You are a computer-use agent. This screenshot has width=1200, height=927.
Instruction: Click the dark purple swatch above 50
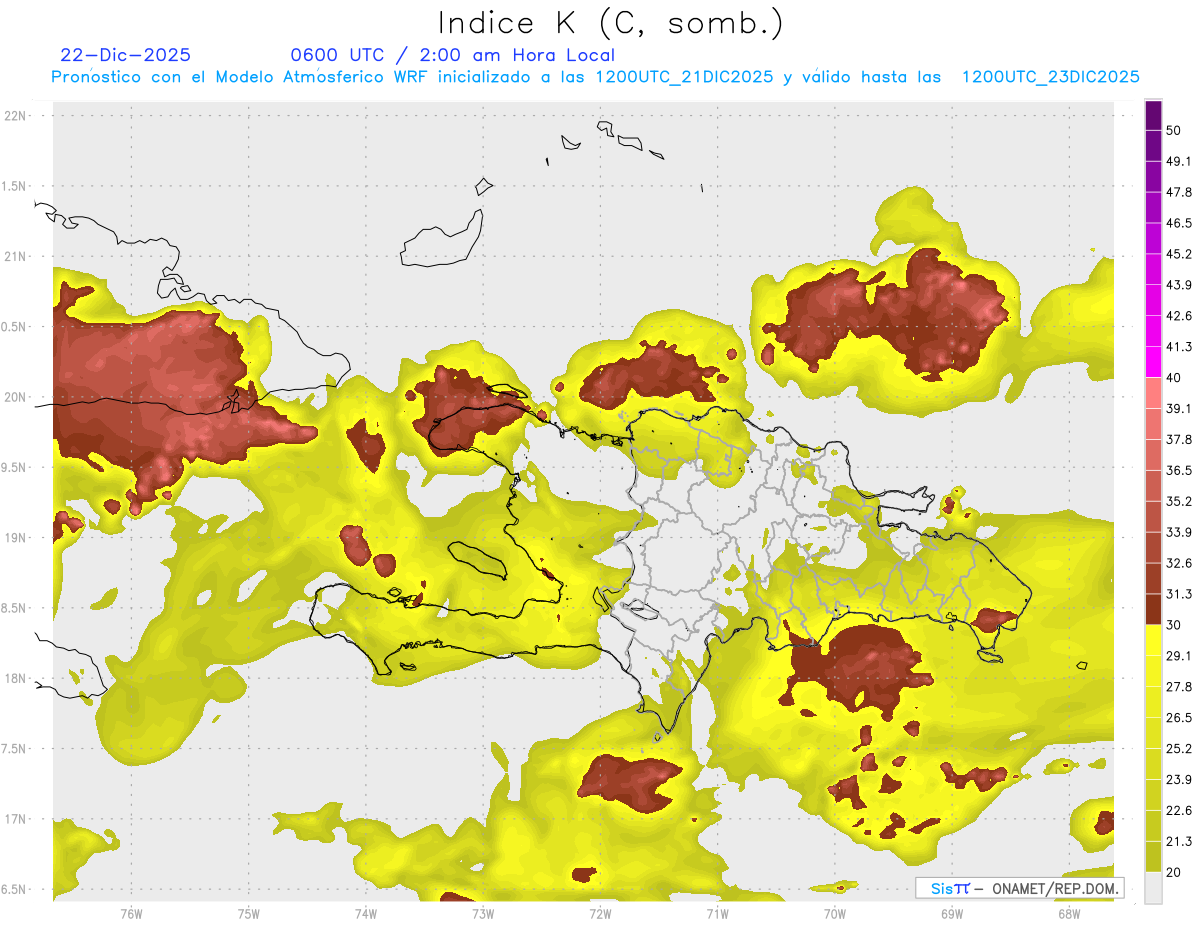(x=1153, y=115)
